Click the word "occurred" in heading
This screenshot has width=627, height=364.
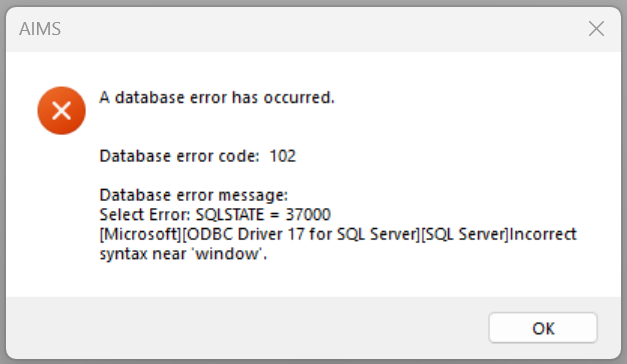pyautogui.click(x=298, y=97)
